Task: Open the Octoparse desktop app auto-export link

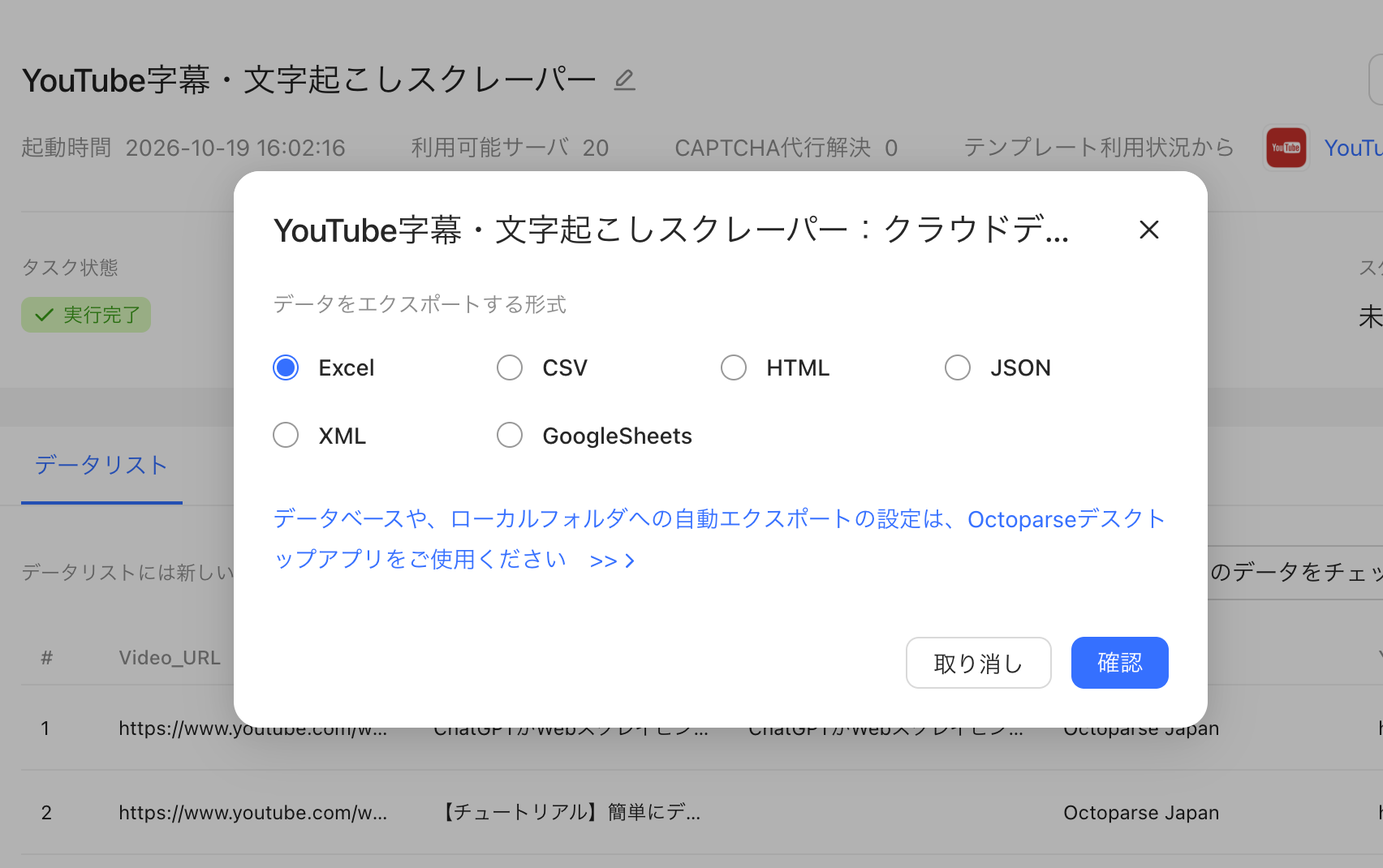Action: point(719,539)
